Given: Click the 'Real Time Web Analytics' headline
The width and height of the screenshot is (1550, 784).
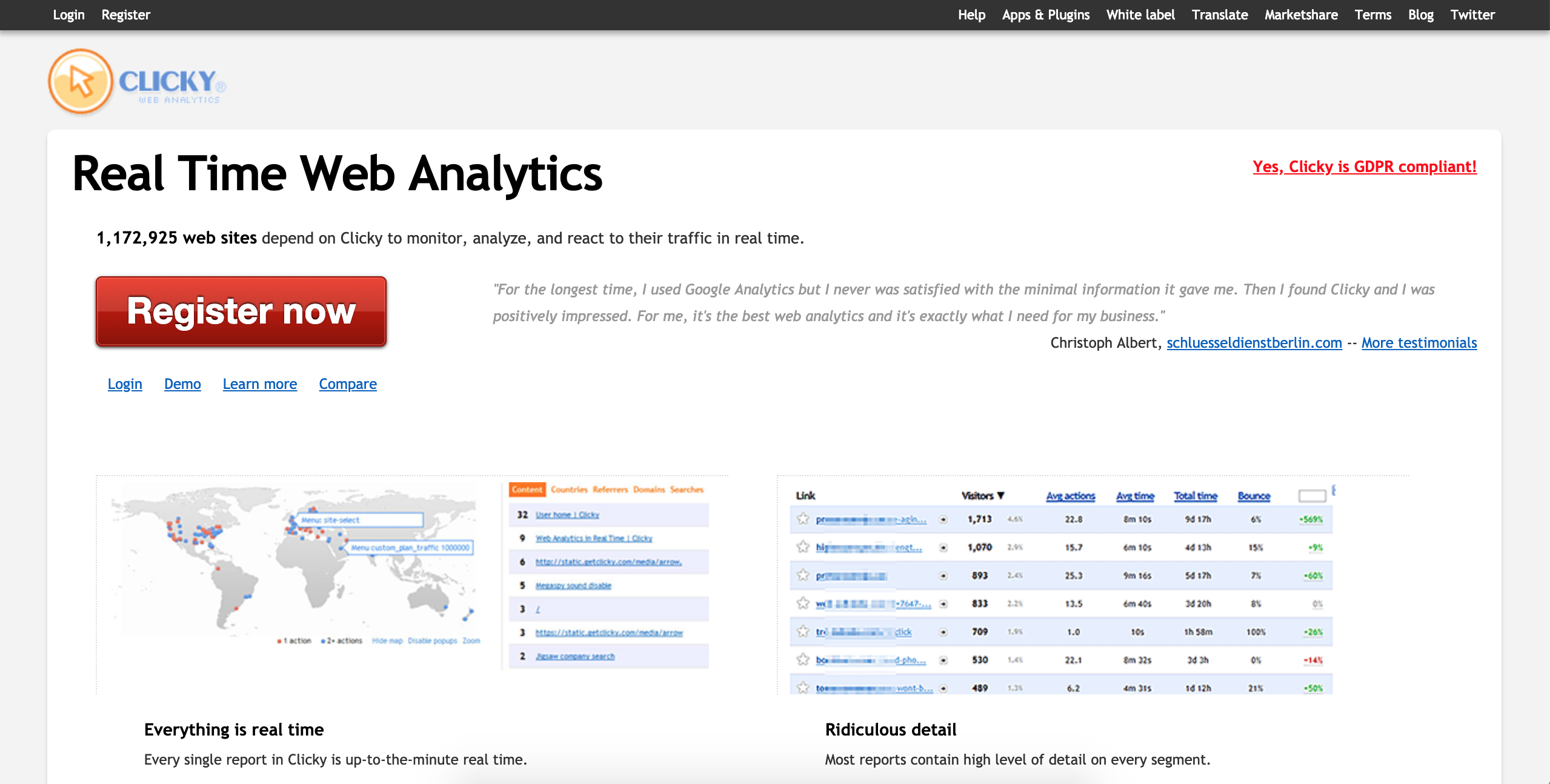Looking at the screenshot, I should 338,174.
